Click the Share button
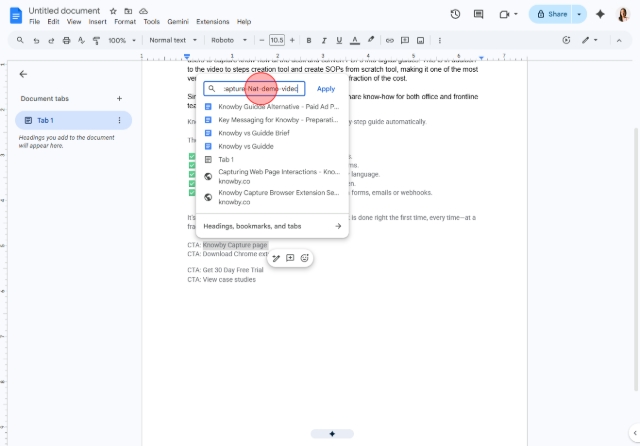The height and width of the screenshot is (446, 640). (x=551, y=14)
